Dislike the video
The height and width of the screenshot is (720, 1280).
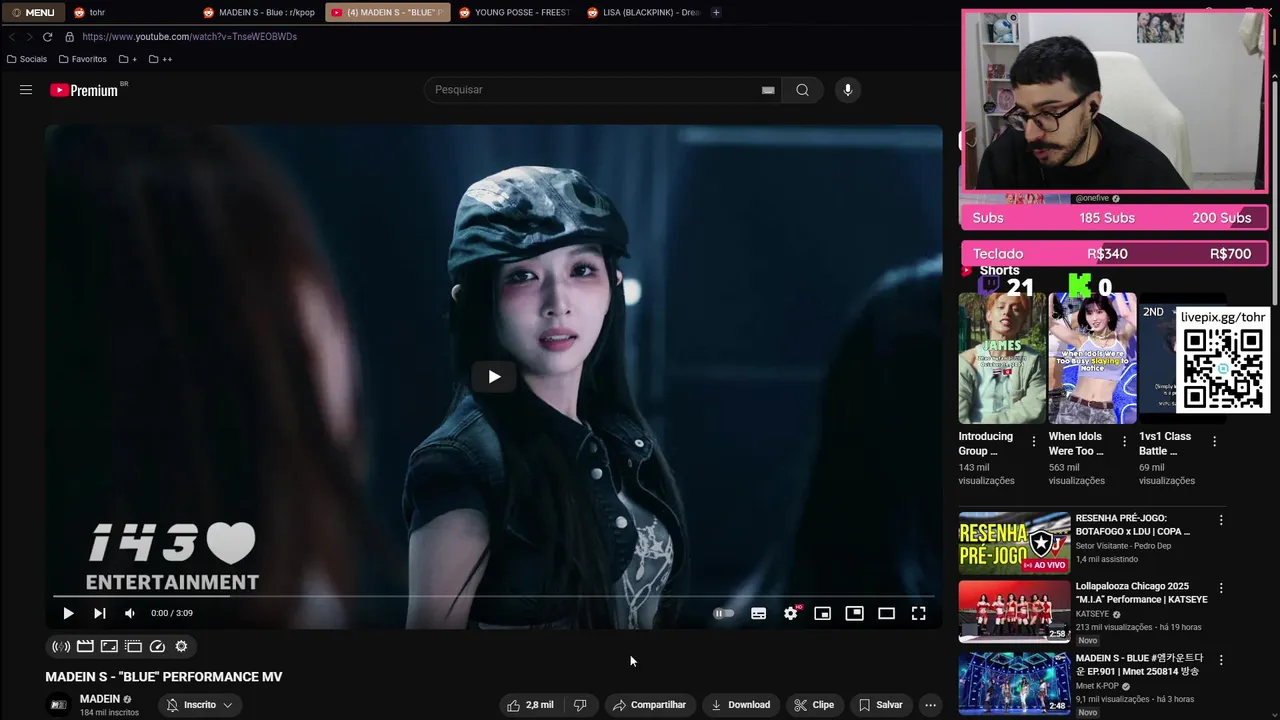tap(580, 705)
